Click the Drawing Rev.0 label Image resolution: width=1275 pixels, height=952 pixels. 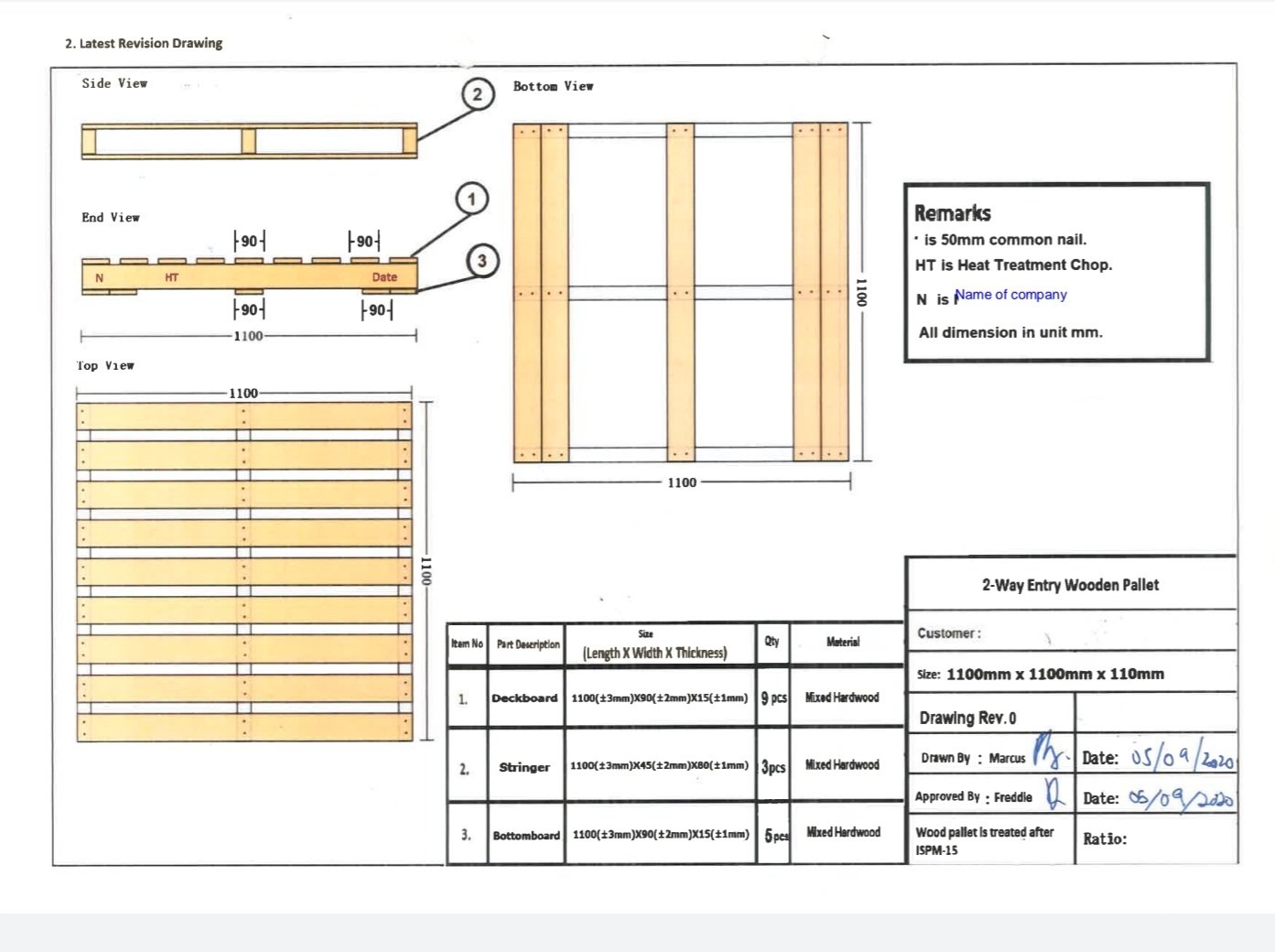967,718
